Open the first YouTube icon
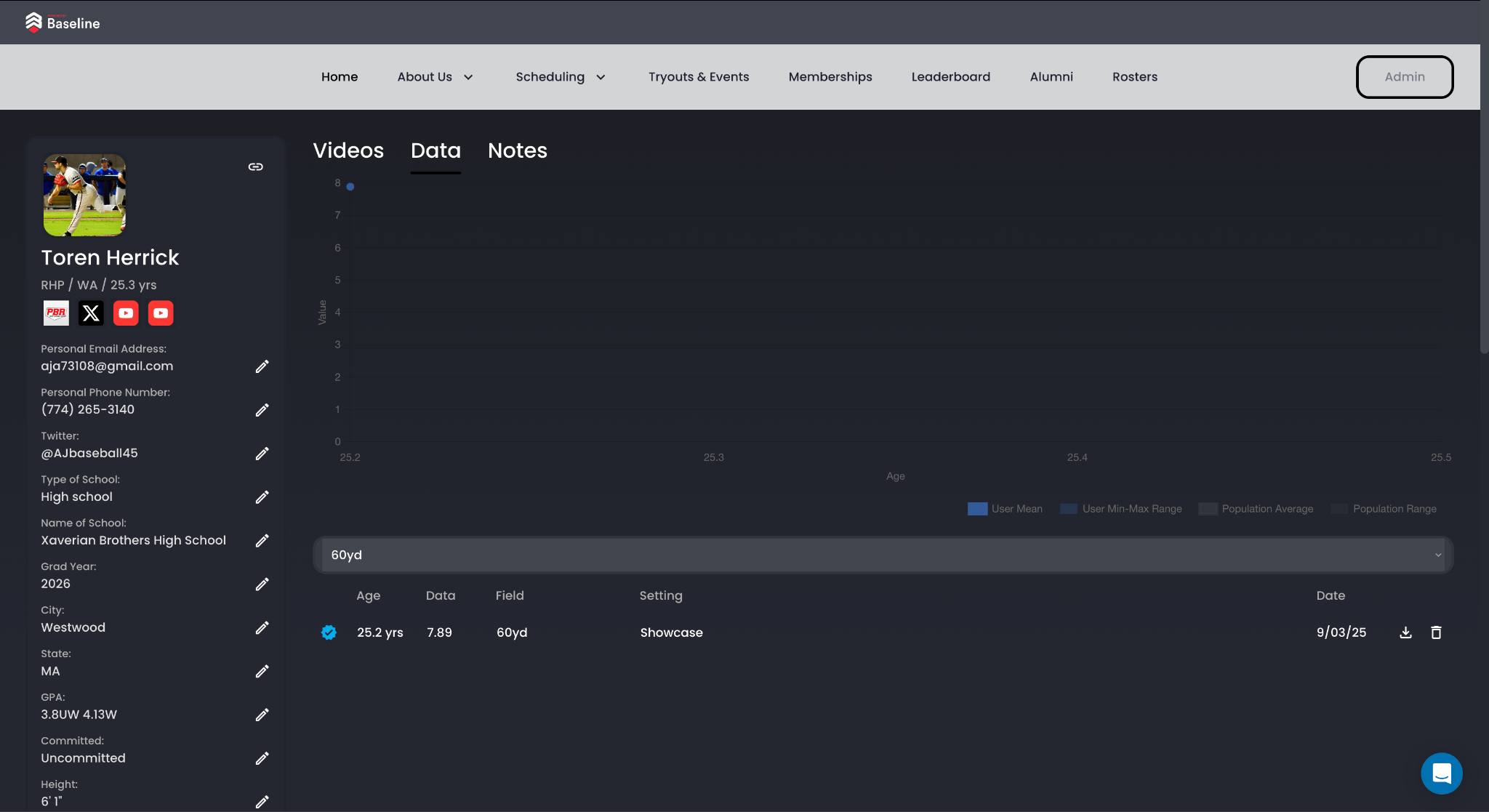The width and height of the screenshot is (1489, 812). 126,313
